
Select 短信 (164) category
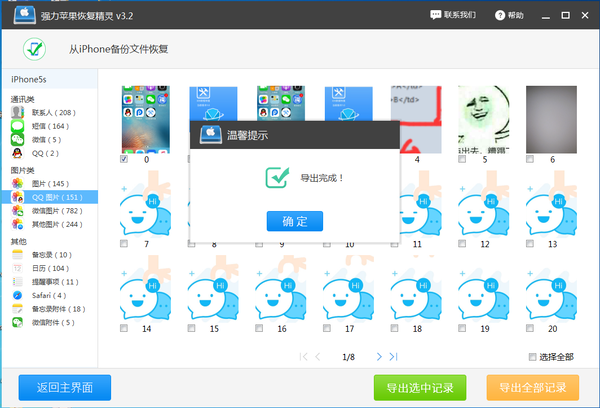pyautogui.click(x=50, y=126)
